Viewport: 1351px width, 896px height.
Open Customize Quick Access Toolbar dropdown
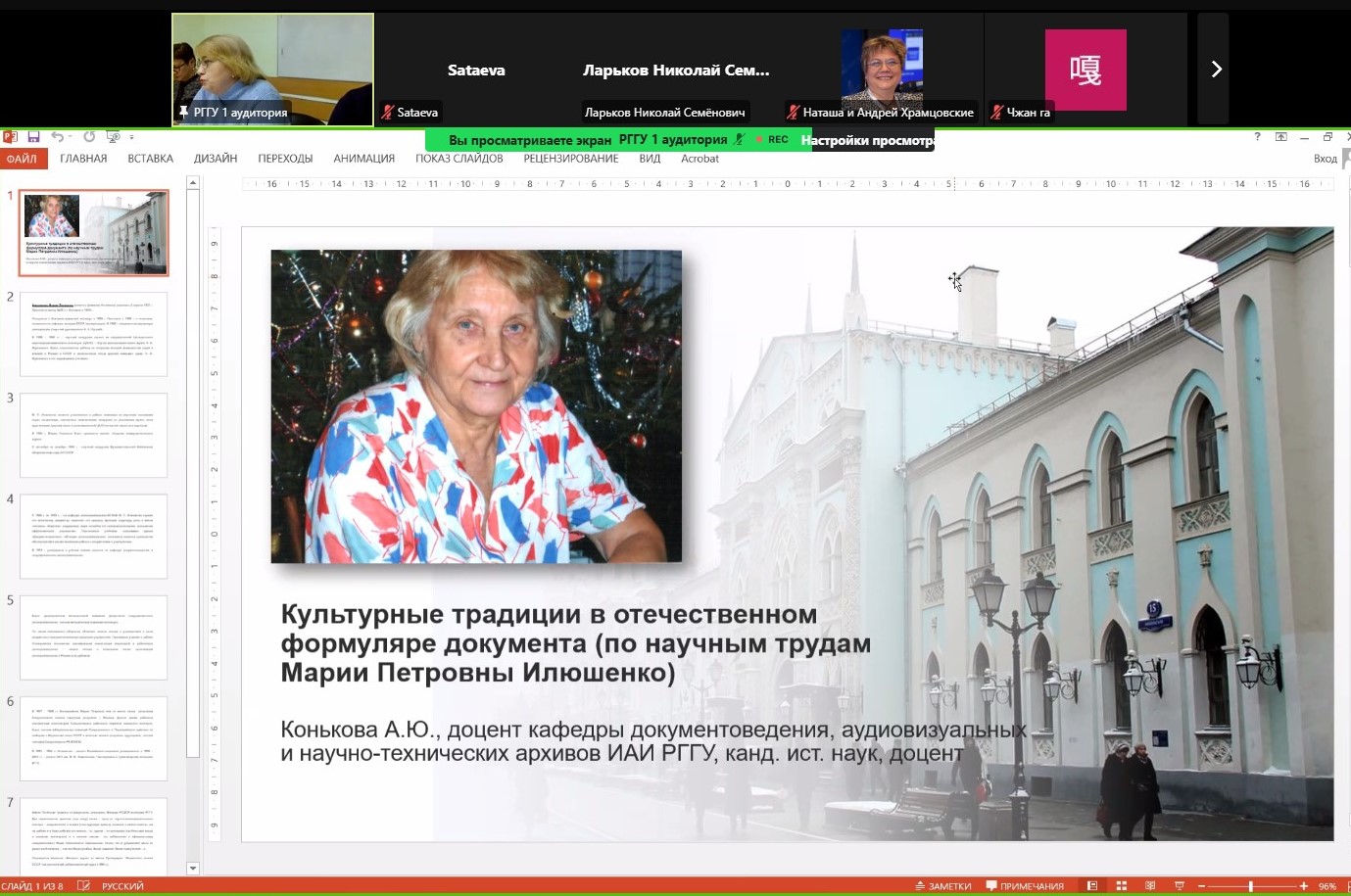coord(131,138)
